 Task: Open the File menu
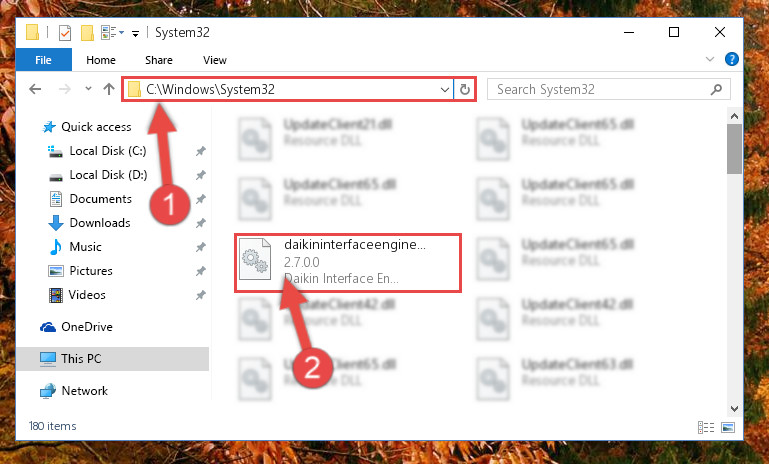[x=44, y=60]
